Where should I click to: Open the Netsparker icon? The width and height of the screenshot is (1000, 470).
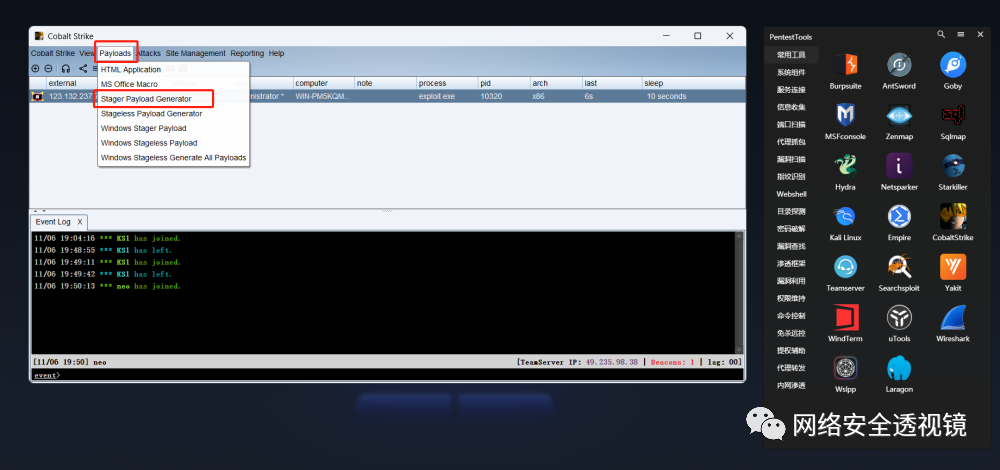pos(899,165)
